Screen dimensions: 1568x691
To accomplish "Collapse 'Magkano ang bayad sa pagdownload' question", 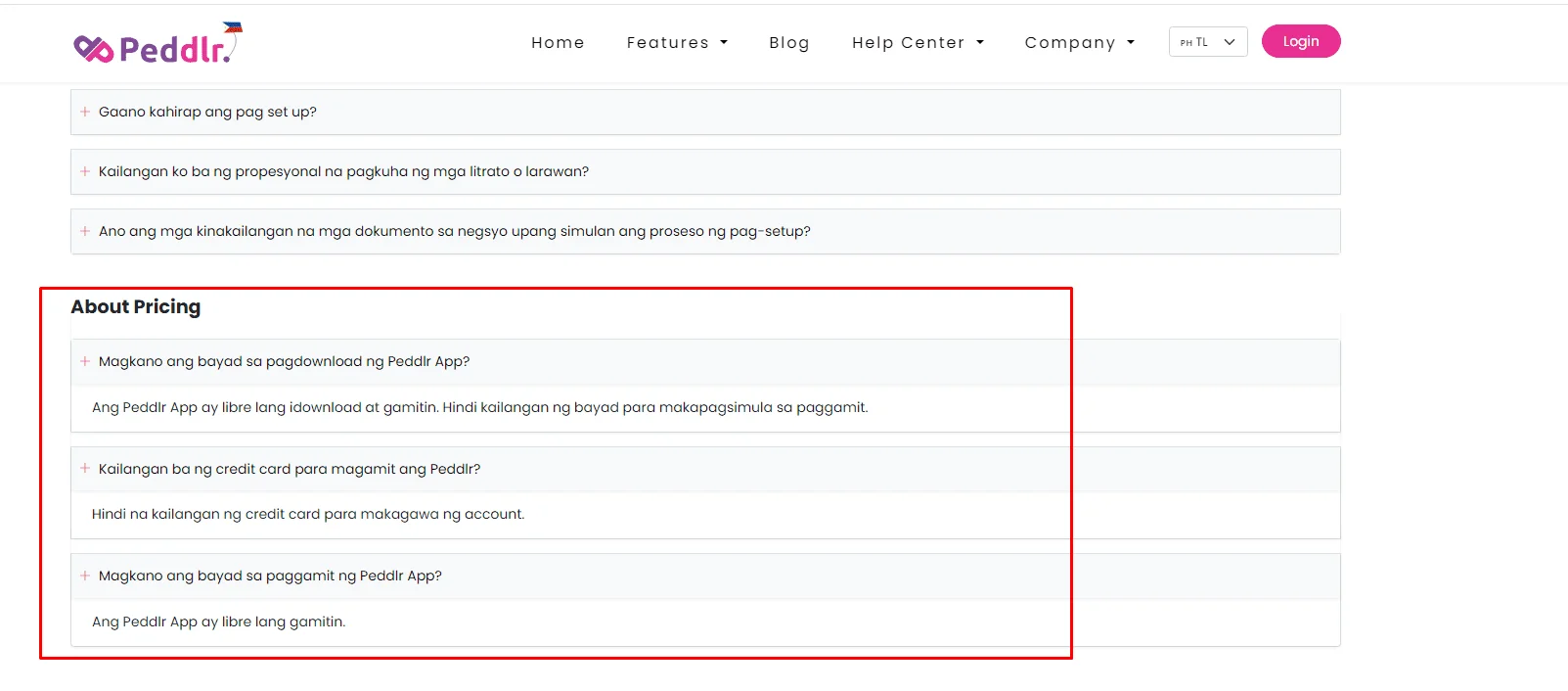I will tap(705, 362).
